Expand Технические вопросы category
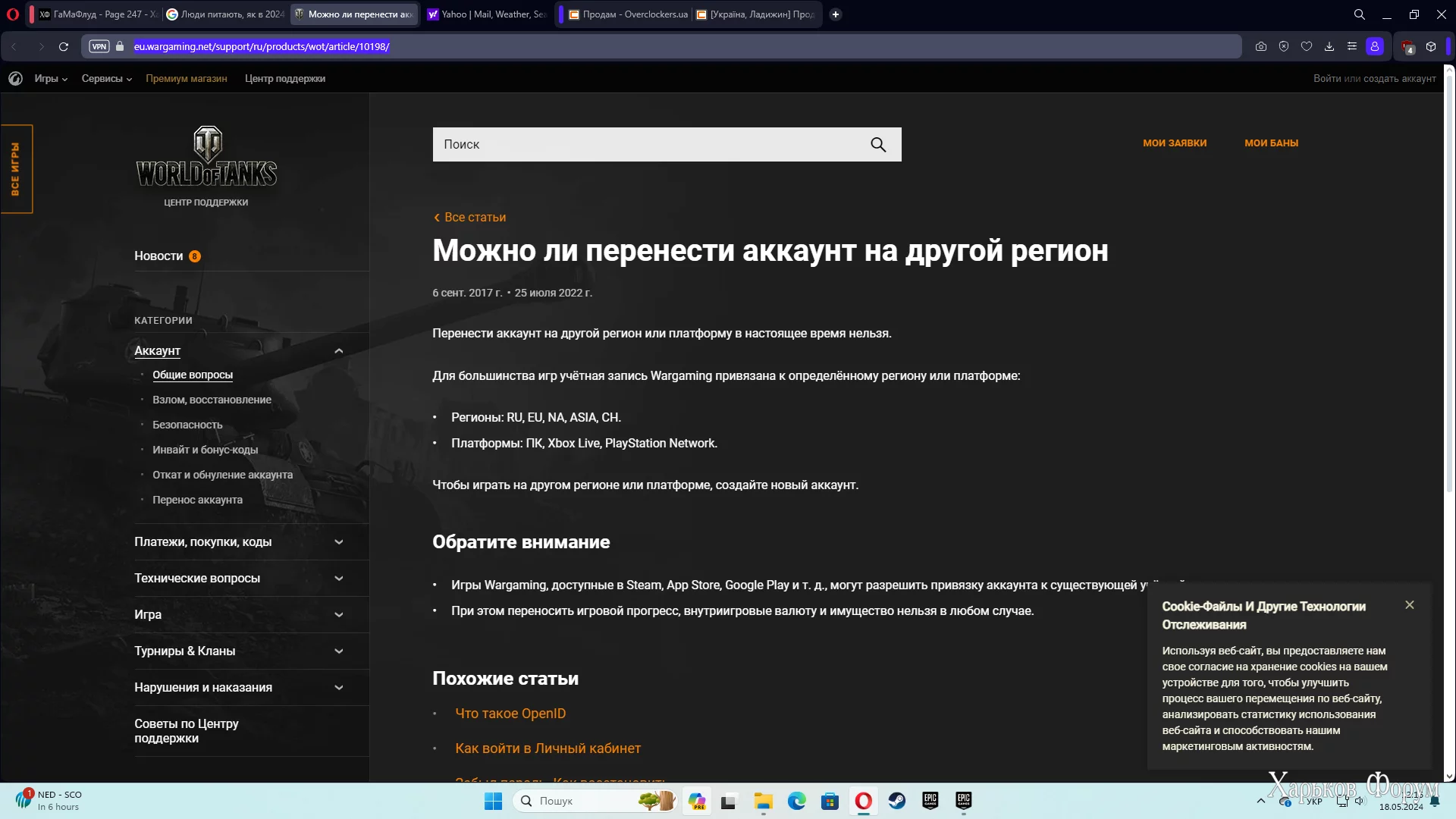The height and width of the screenshot is (819, 1456). pyautogui.click(x=338, y=579)
